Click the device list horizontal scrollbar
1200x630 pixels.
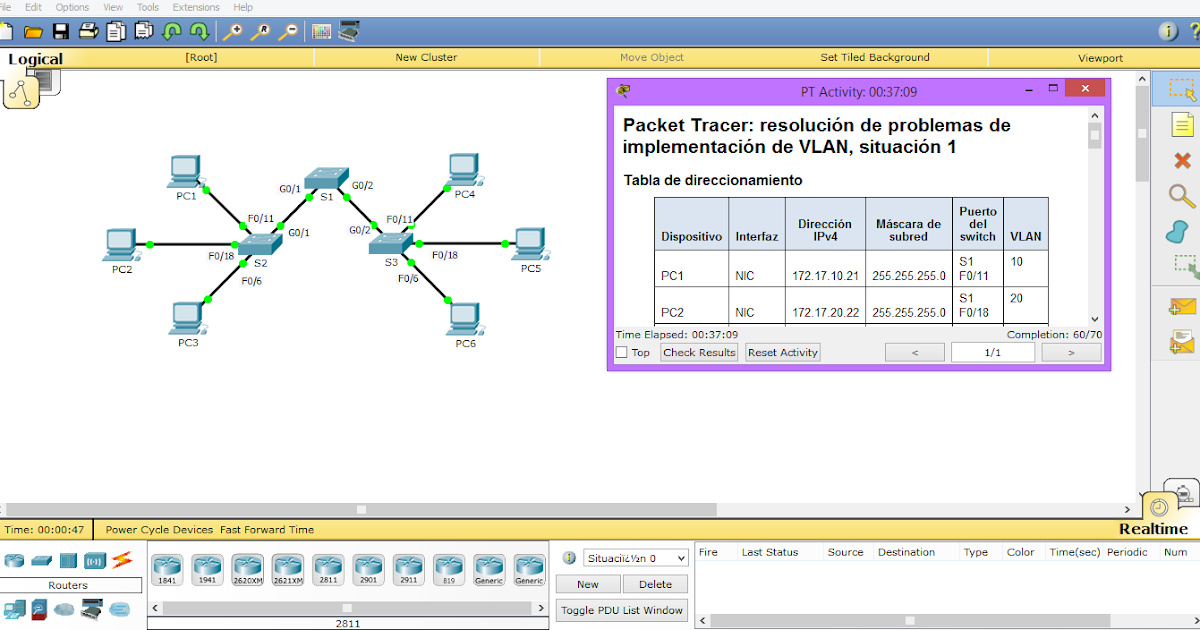coord(345,607)
